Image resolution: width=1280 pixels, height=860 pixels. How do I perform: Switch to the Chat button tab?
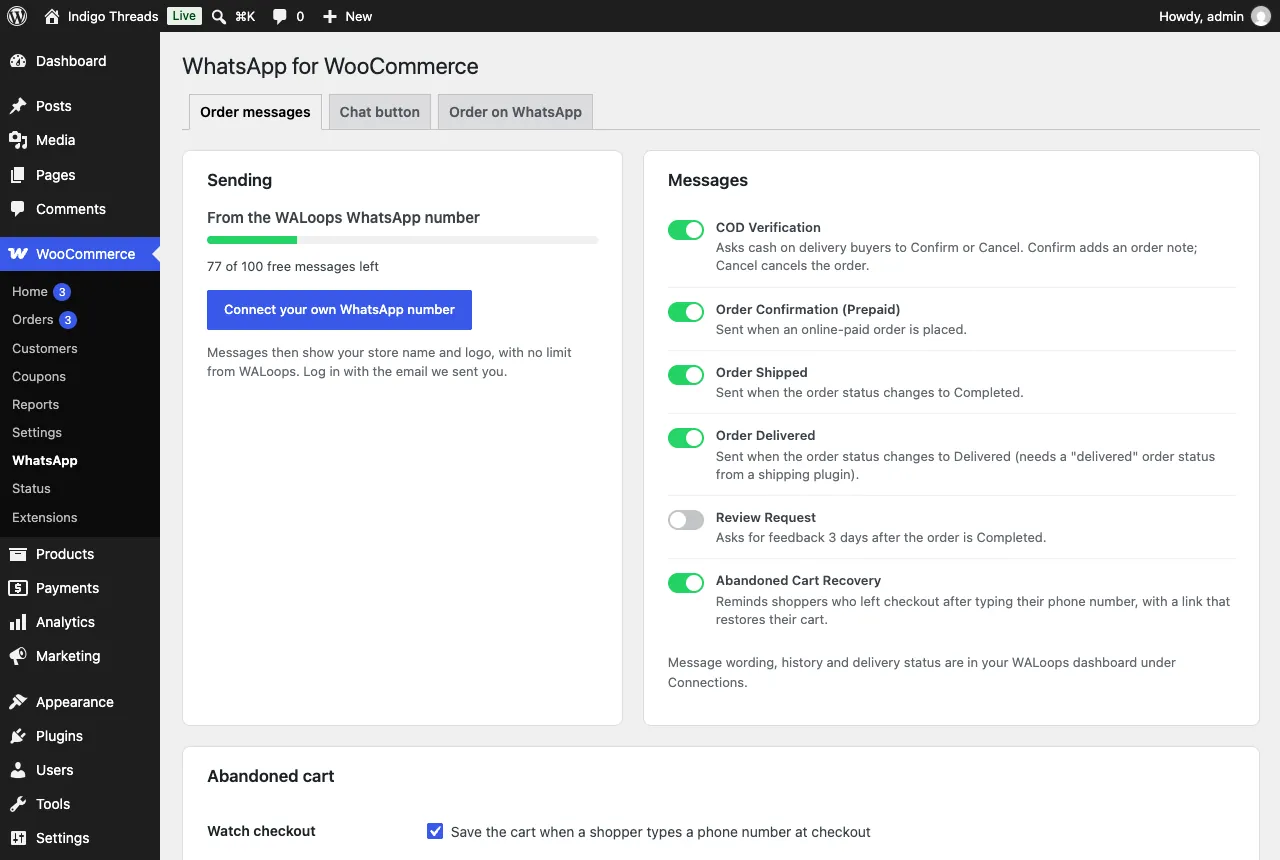coord(380,112)
